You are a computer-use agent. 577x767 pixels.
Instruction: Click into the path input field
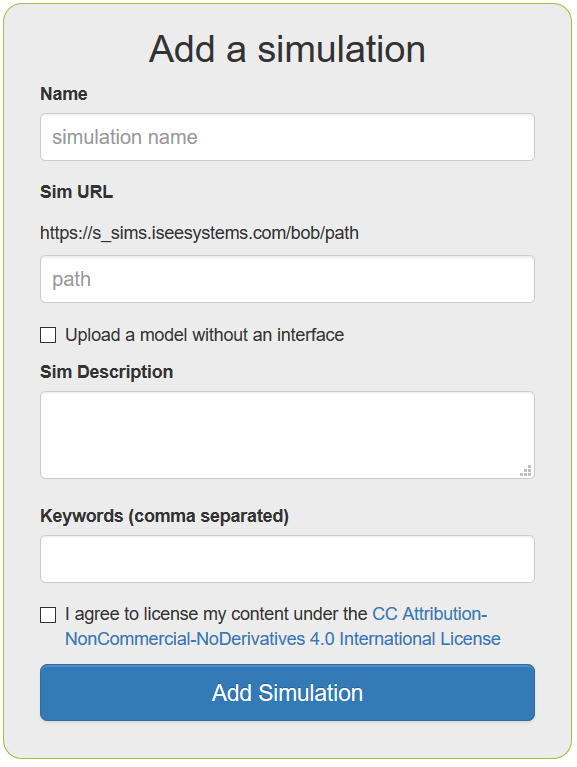coord(288,279)
